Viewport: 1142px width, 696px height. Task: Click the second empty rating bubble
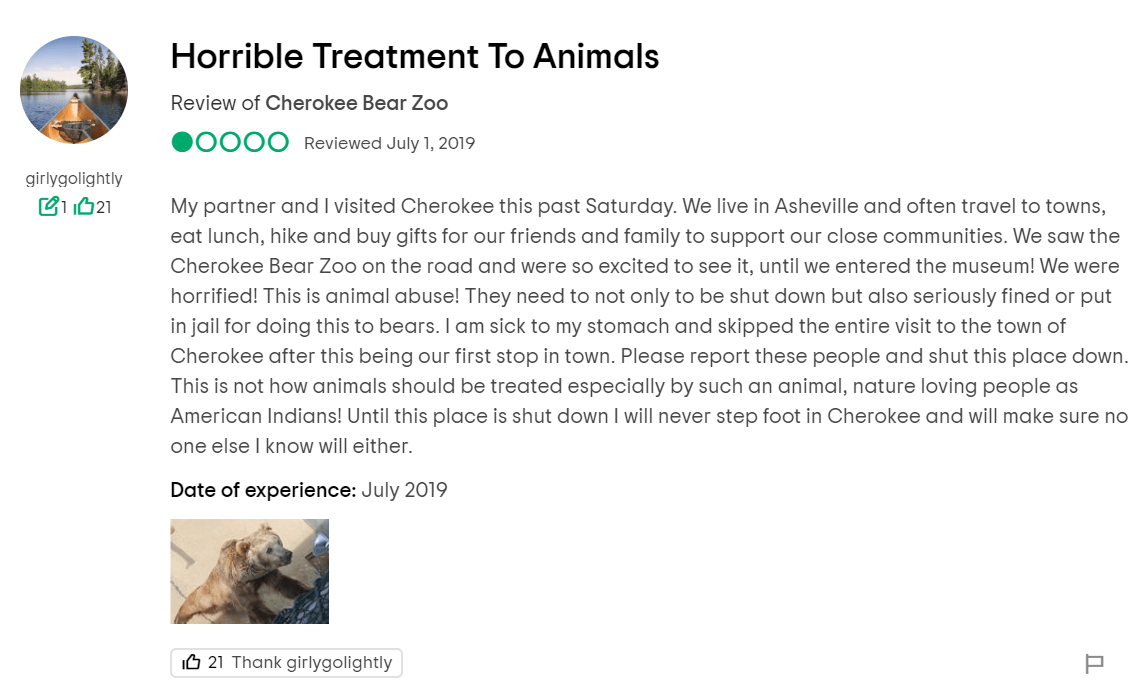206,142
